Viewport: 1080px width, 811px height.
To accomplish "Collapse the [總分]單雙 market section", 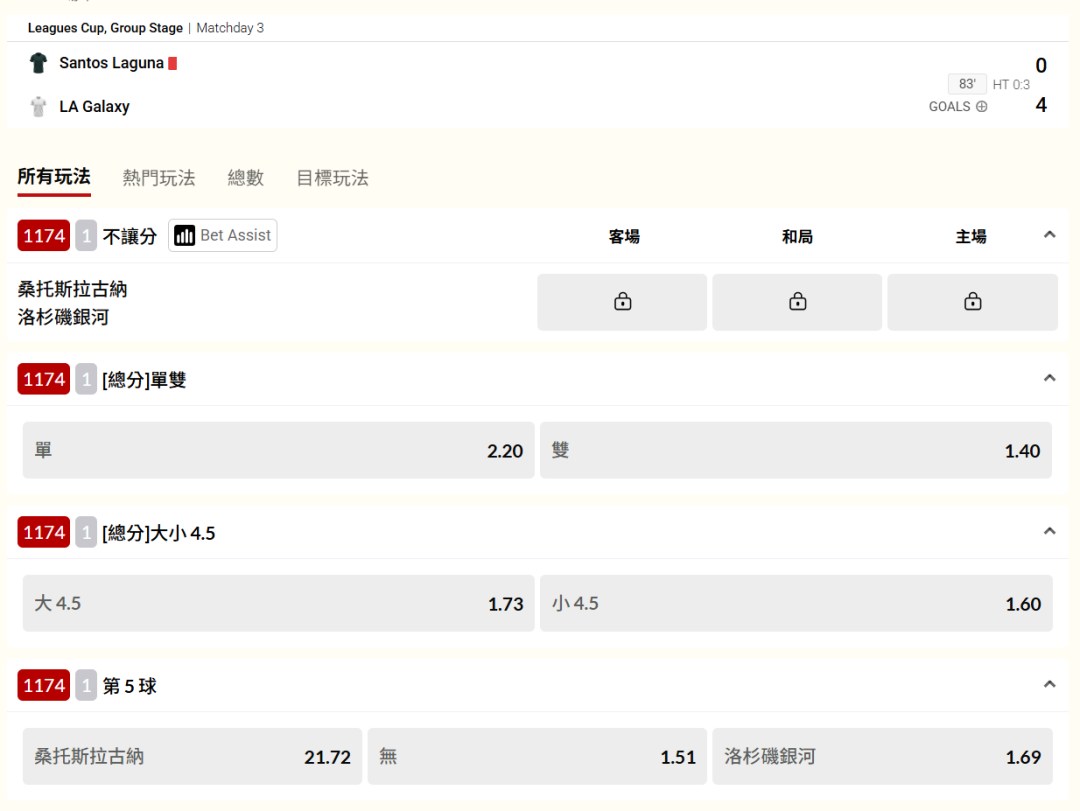I will point(1050,378).
